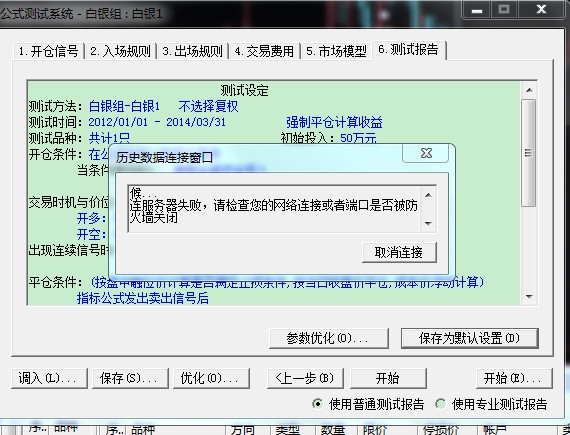
Task: Close the 公式测试系统 window
Action: [541, 10]
